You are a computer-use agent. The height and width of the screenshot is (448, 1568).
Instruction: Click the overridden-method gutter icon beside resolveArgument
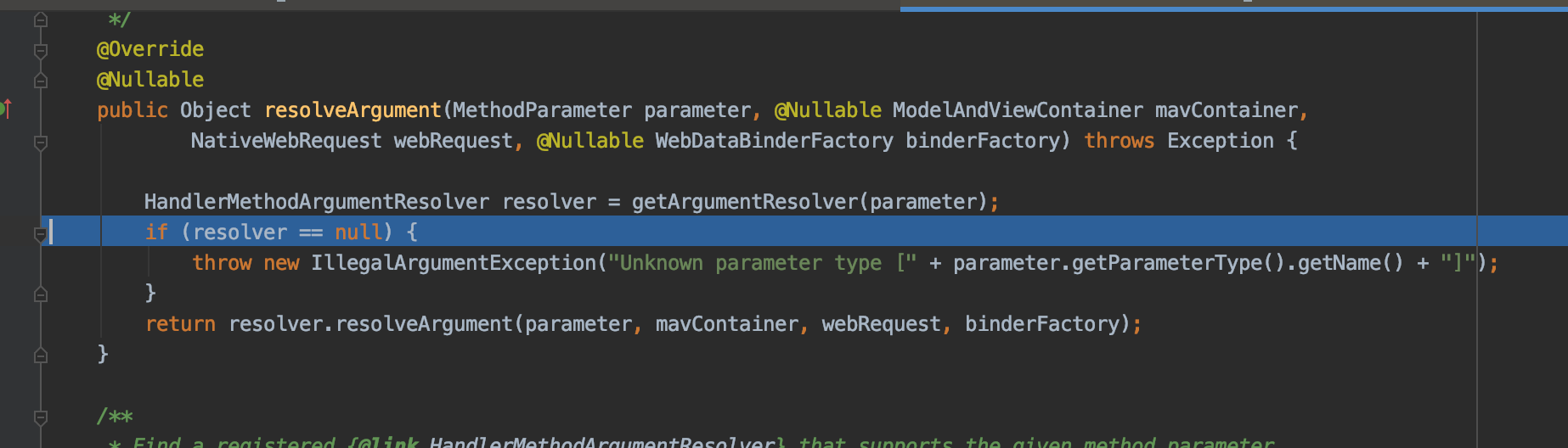tap(5, 109)
